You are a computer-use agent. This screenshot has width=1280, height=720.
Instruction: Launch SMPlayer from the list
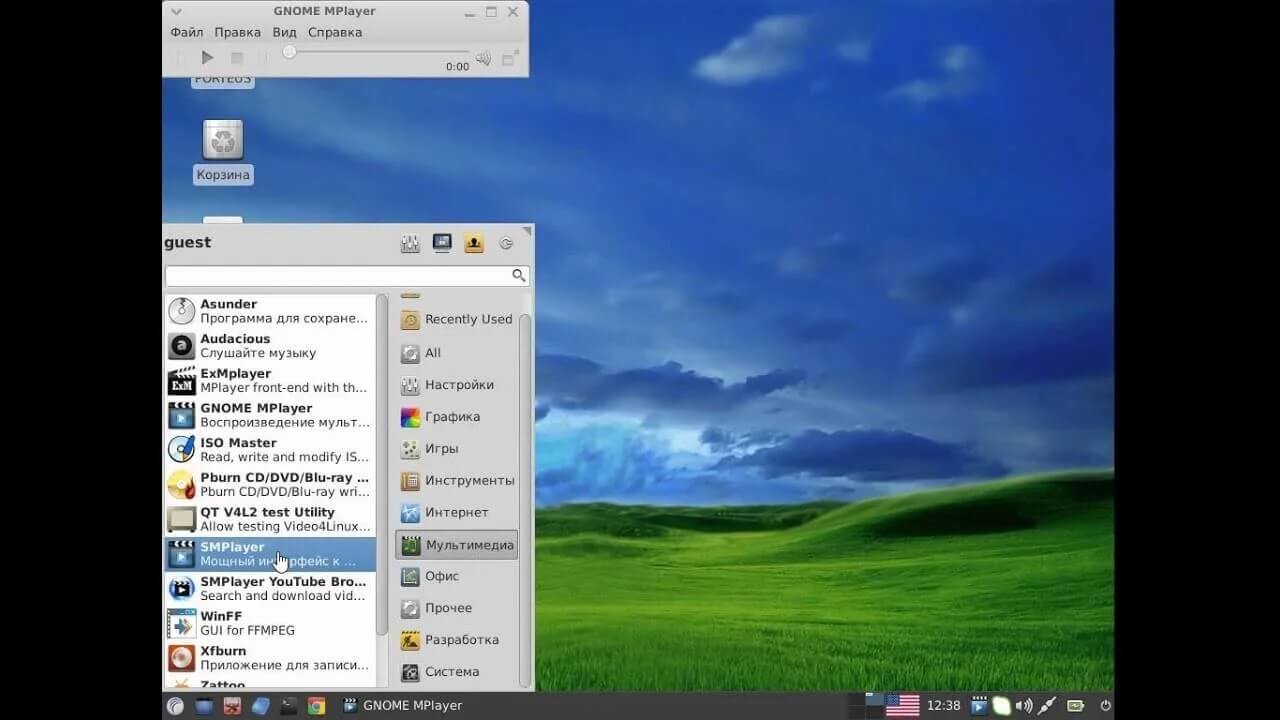270,554
